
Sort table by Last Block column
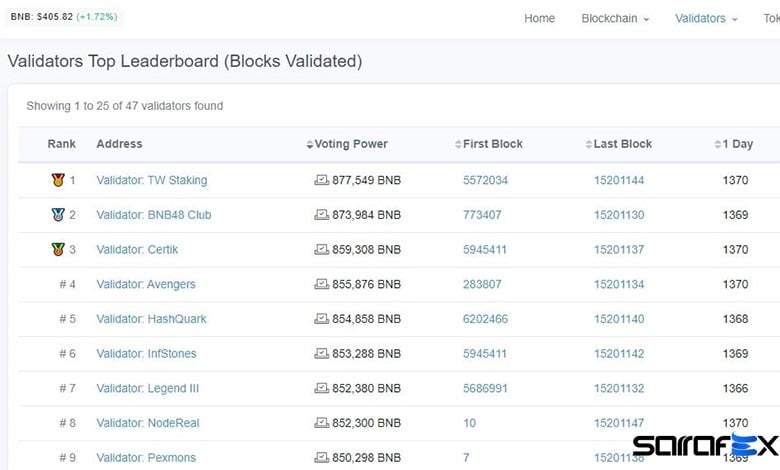click(x=618, y=144)
